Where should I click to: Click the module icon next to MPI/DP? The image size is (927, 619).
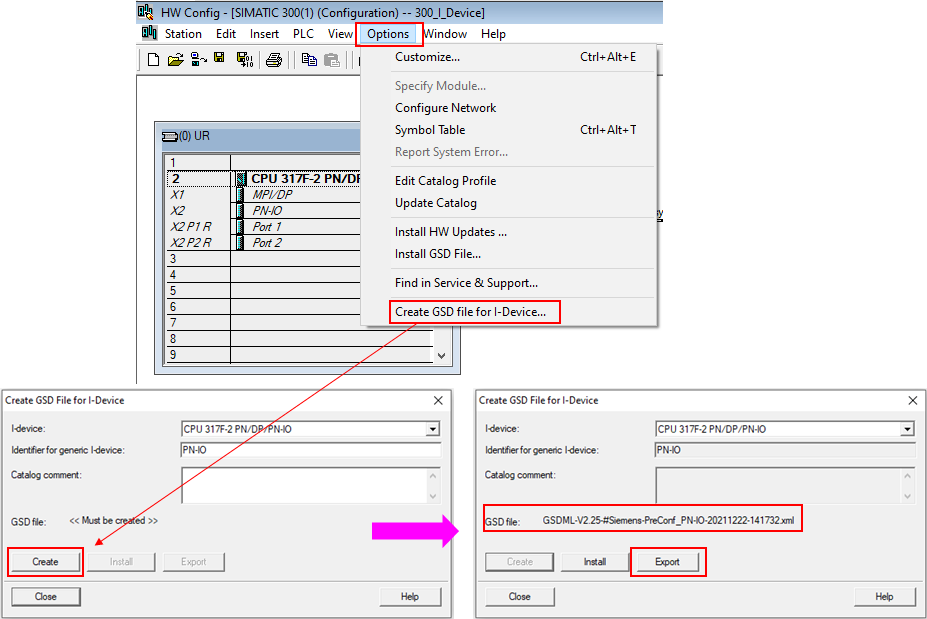[x=240, y=195]
